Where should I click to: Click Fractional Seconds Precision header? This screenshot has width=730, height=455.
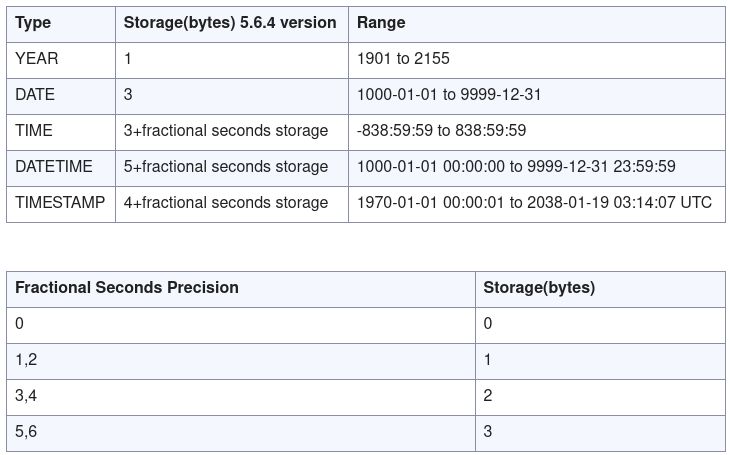(127, 287)
